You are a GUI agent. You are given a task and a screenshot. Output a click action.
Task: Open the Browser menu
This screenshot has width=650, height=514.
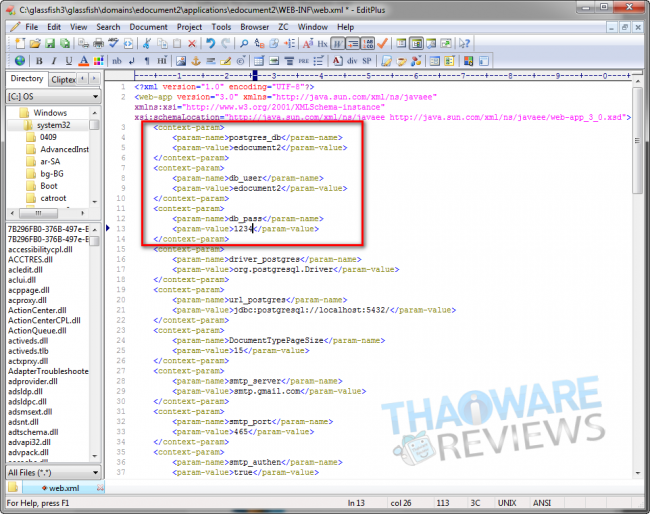tap(255, 27)
